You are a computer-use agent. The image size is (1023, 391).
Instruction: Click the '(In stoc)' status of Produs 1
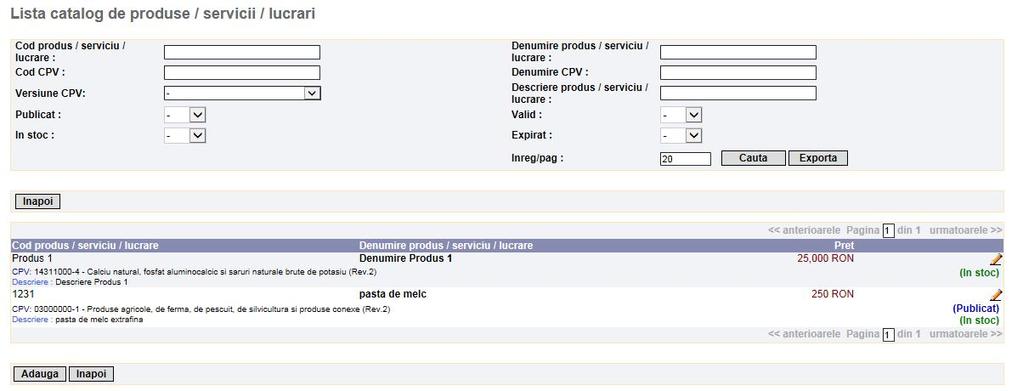(979, 272)
